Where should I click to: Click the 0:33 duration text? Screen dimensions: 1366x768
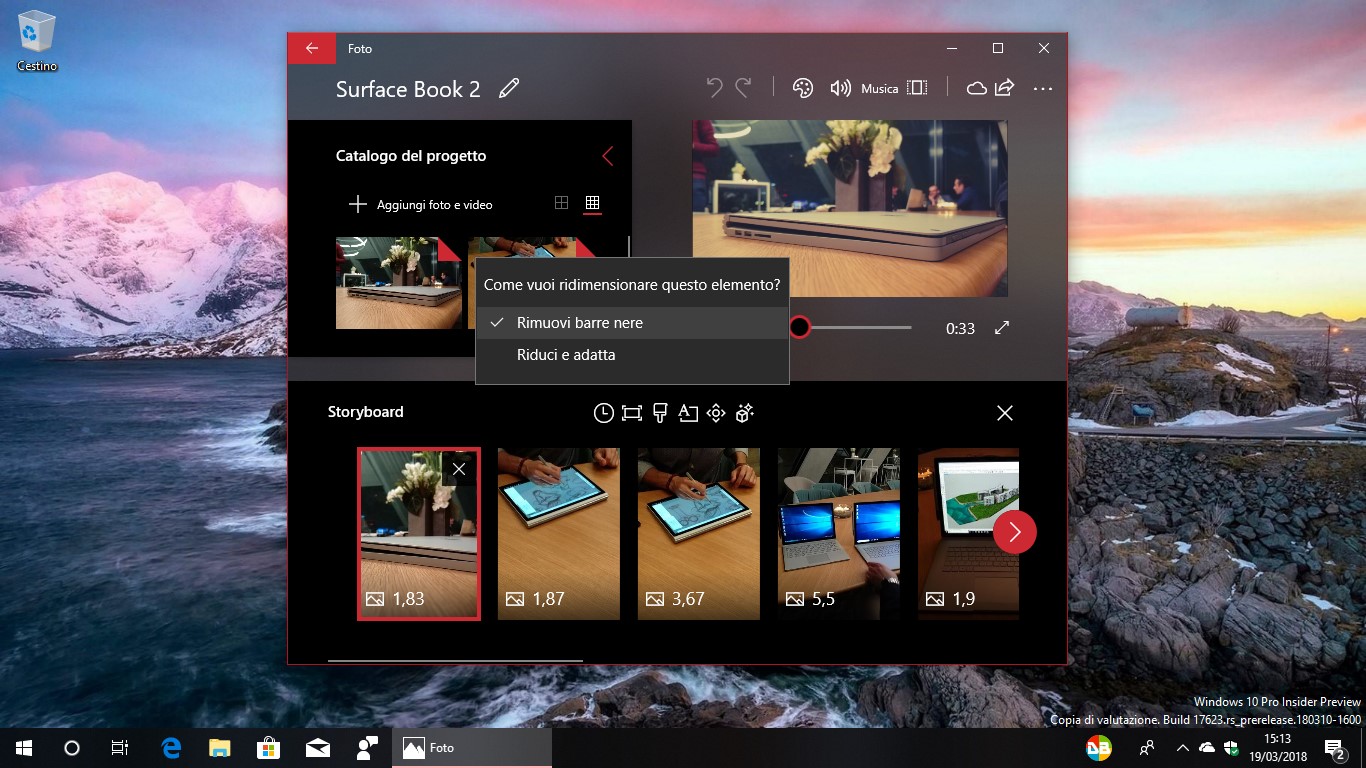point(960,328)
